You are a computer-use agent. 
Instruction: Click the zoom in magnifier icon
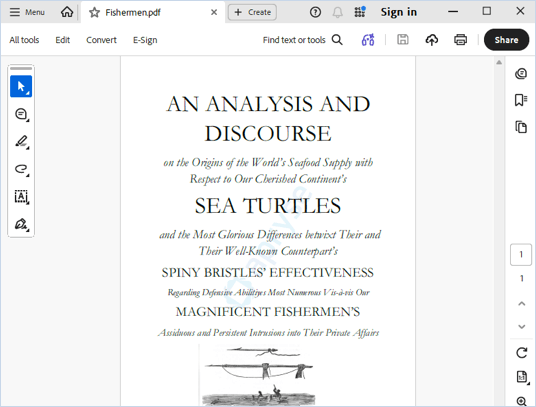[x=522, y=401]
